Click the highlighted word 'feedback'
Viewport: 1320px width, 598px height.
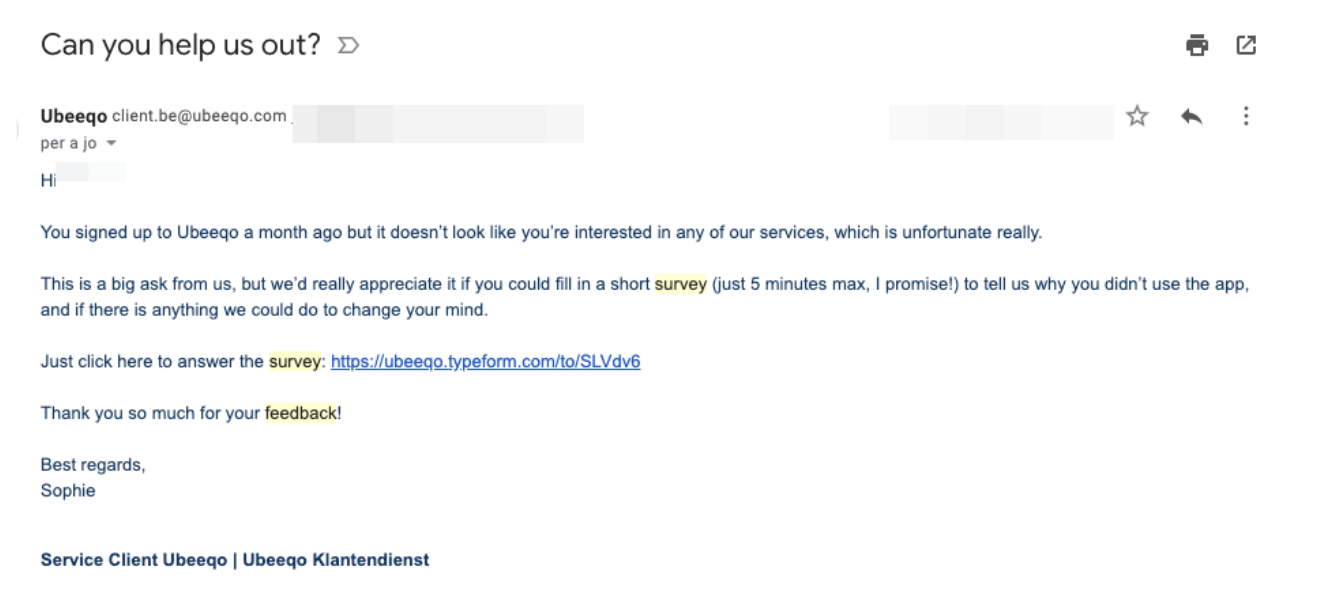click(300, 413)
